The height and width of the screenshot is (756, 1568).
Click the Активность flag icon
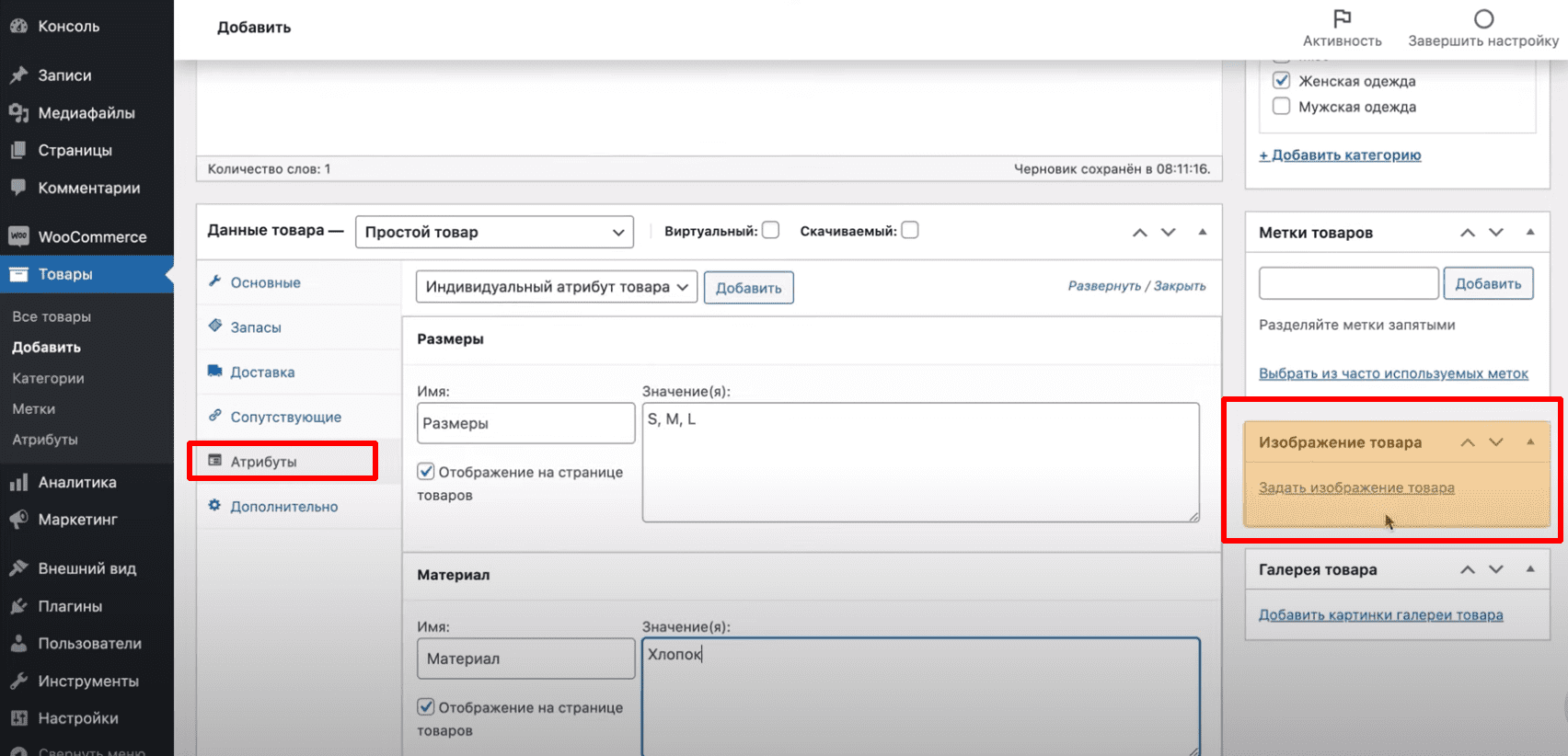pyautogui.click(x=1343, y=18)
